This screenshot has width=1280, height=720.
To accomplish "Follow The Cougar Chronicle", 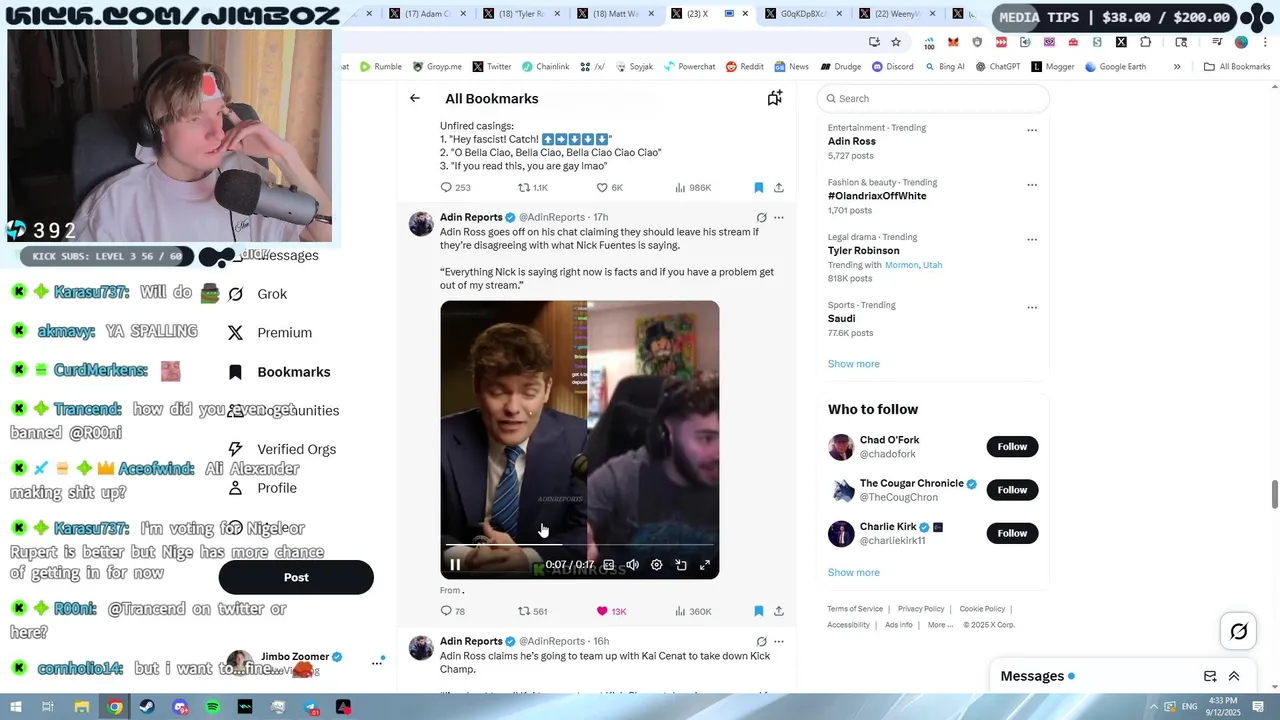I will coord(1012,490).
